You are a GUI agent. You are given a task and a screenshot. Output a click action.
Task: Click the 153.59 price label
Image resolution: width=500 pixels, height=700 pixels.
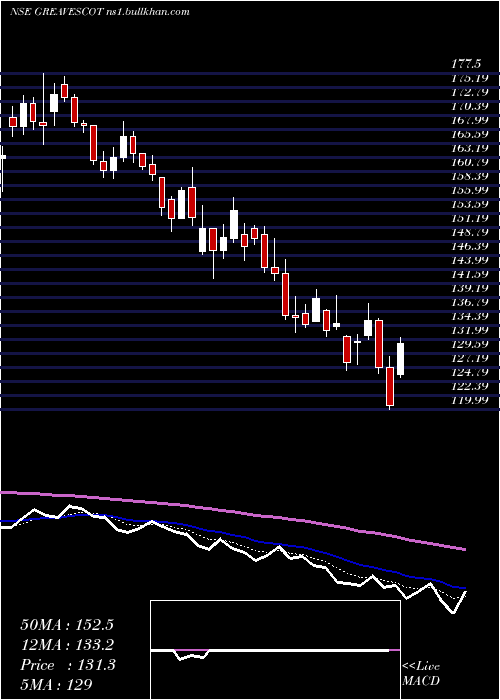pos(471,204)
